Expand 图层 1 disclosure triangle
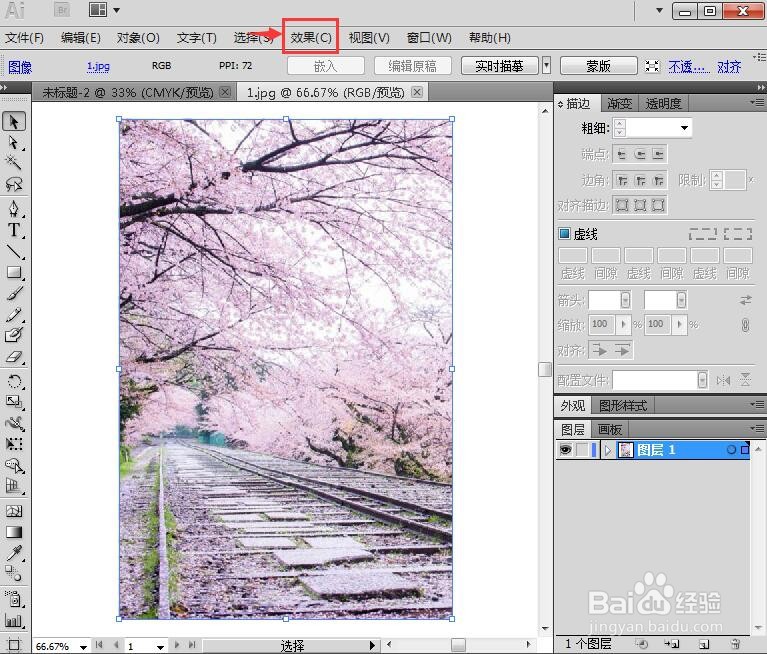Viewport: 767px width, 654px height. (x=608, y=450)
